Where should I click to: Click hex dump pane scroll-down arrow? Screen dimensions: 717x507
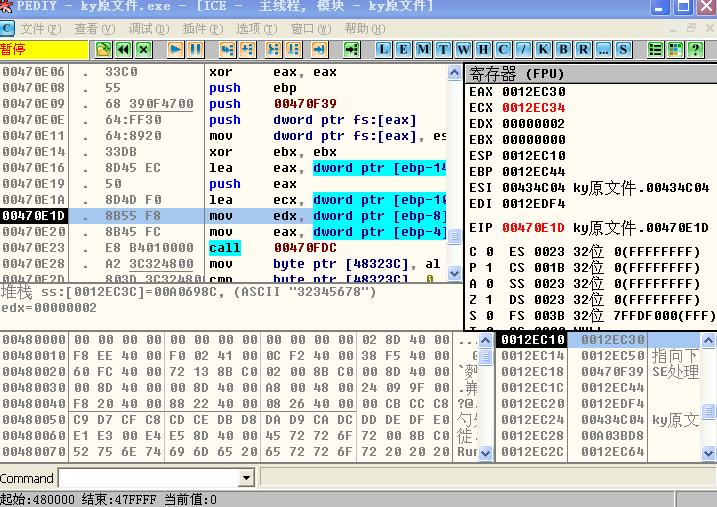pyautogui.click(x=486, y=453)
